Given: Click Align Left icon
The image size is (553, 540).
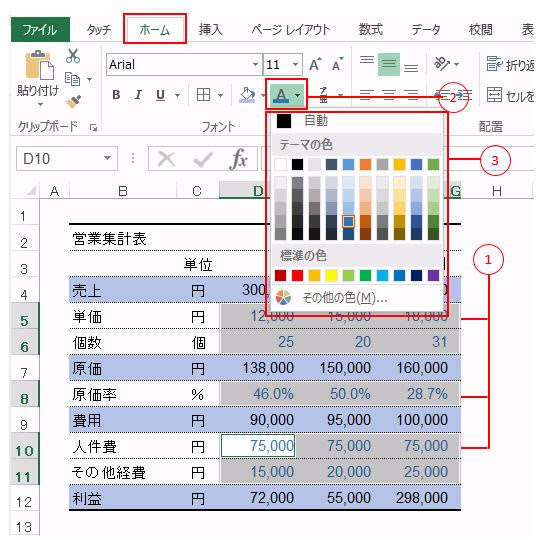Looking at the screenshot, I should (367, 95).
